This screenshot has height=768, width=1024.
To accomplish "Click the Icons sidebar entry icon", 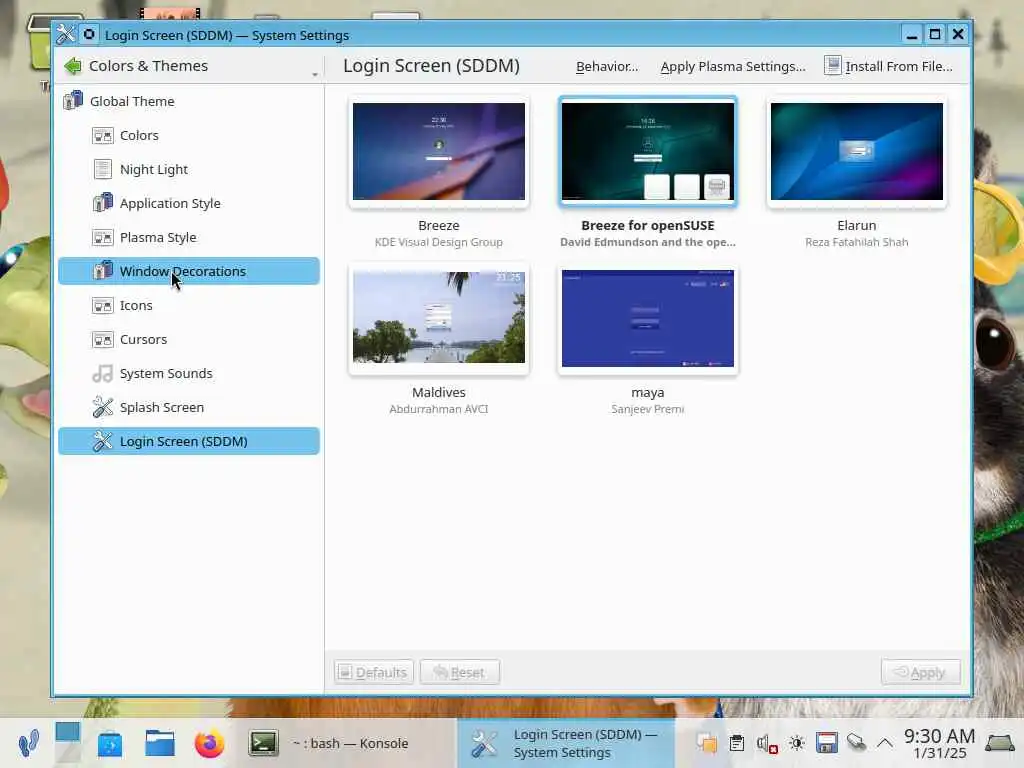I will point(103,305).
